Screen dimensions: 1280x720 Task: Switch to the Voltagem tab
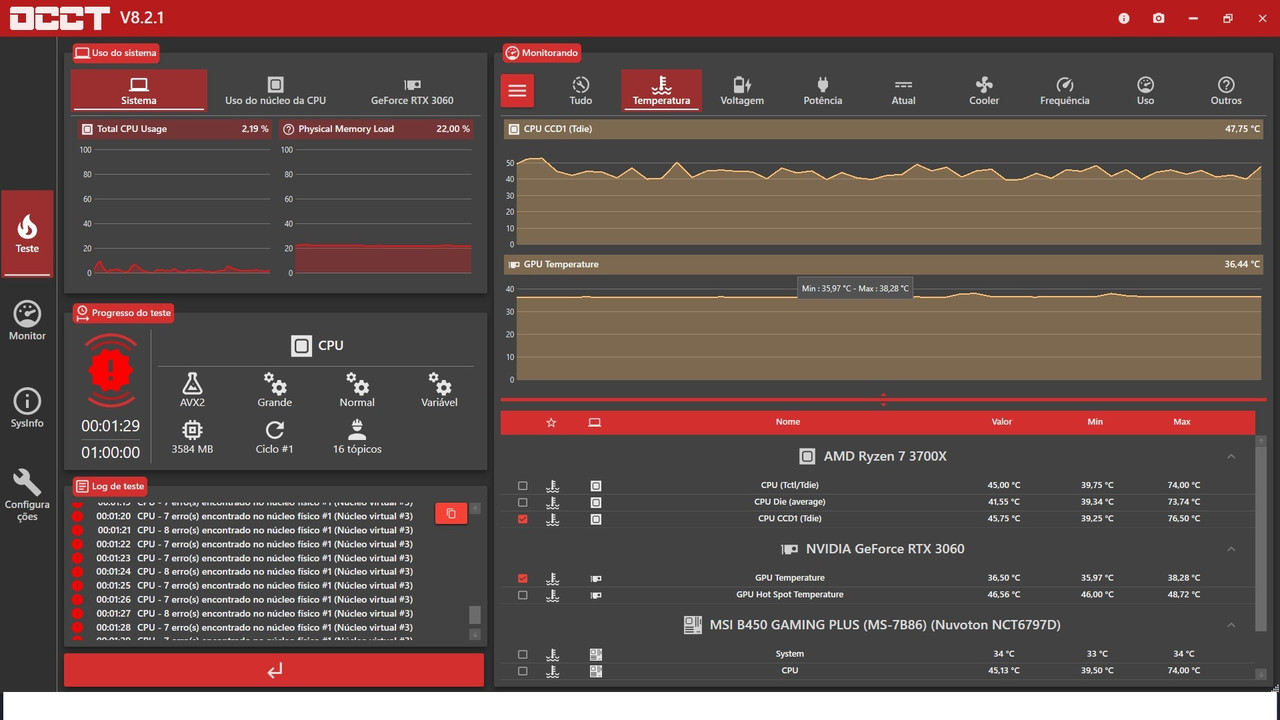(742, 90)
